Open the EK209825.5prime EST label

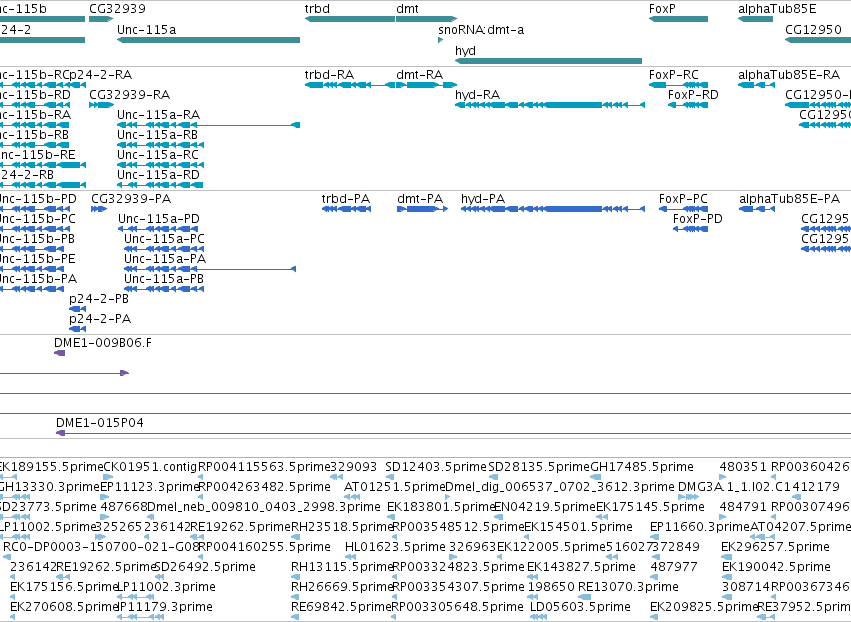[703, 607]
